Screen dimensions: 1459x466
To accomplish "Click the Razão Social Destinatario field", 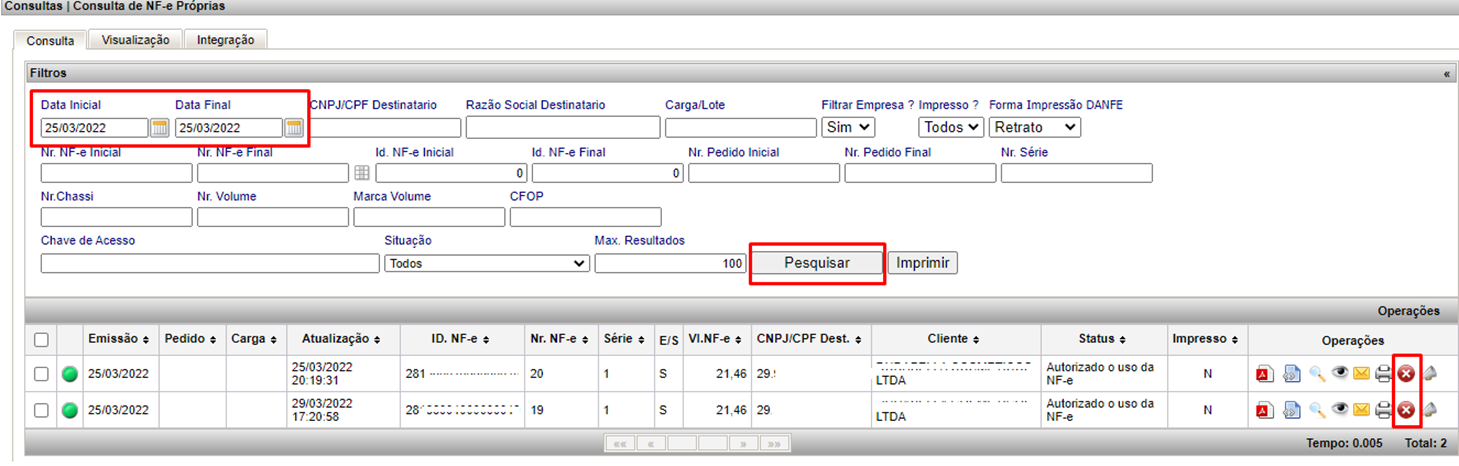I will point(563,128).
